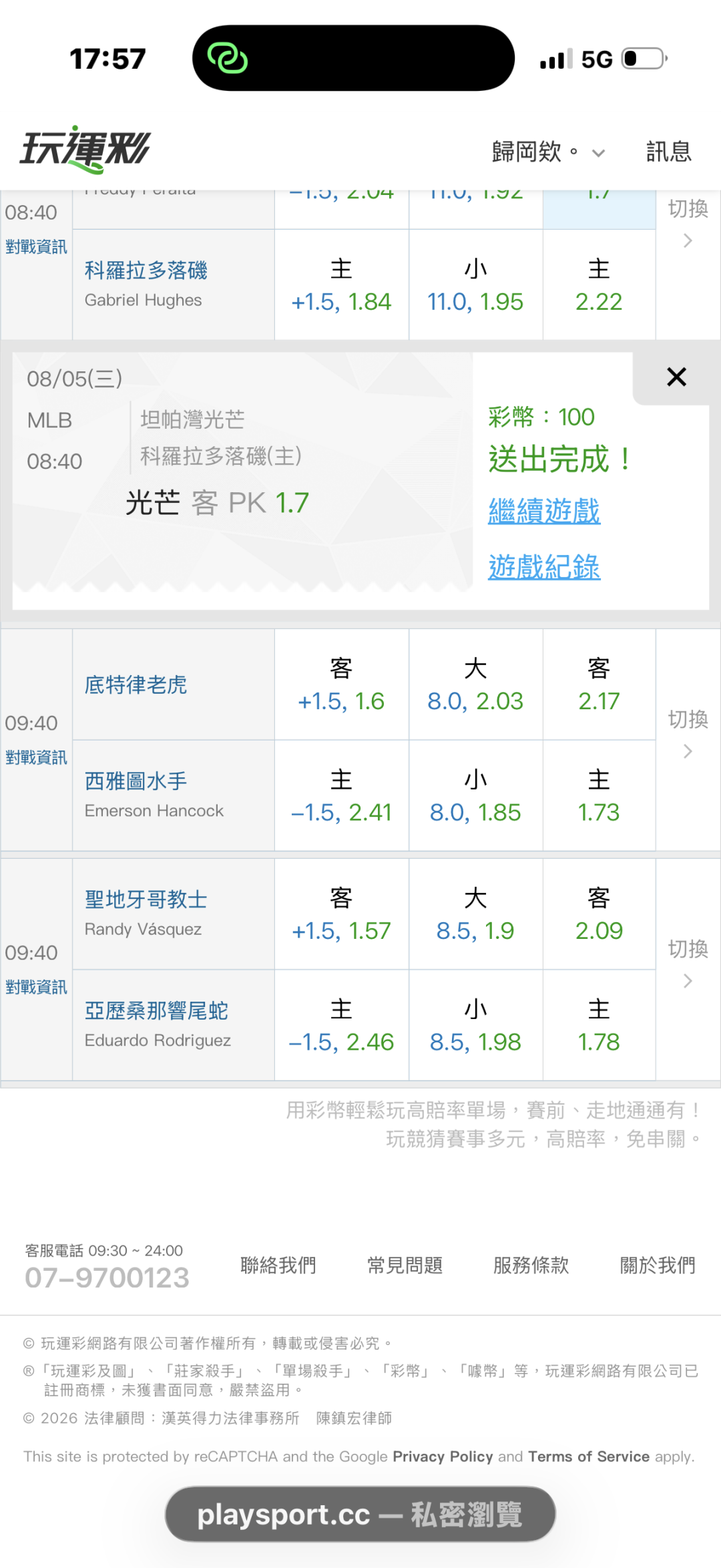Open 對戰資訊 for the 08:40 game
The width and height of the screenshot is (721, 1568).
[x=36, y=247]
